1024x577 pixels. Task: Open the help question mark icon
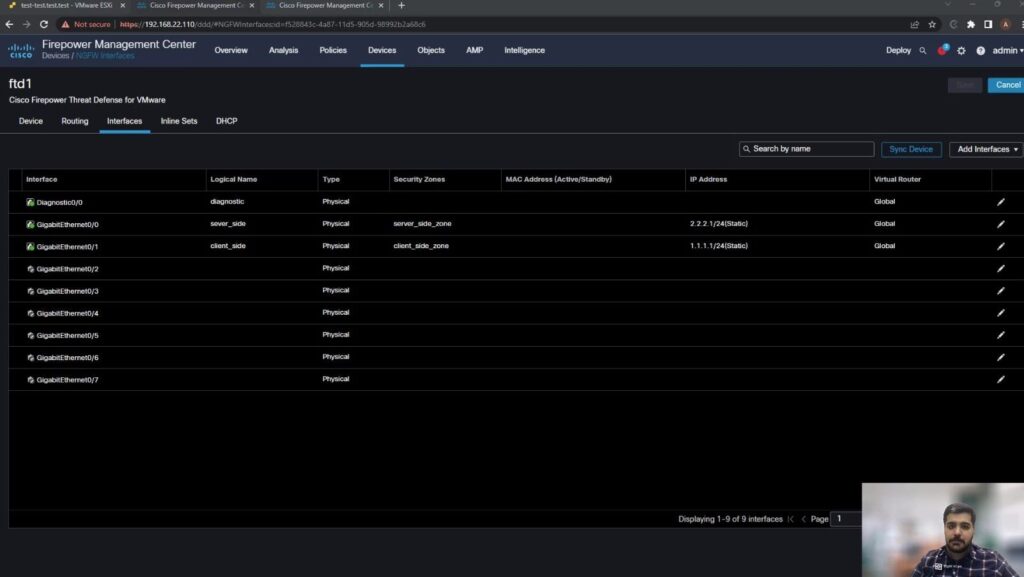pos(980,50)
